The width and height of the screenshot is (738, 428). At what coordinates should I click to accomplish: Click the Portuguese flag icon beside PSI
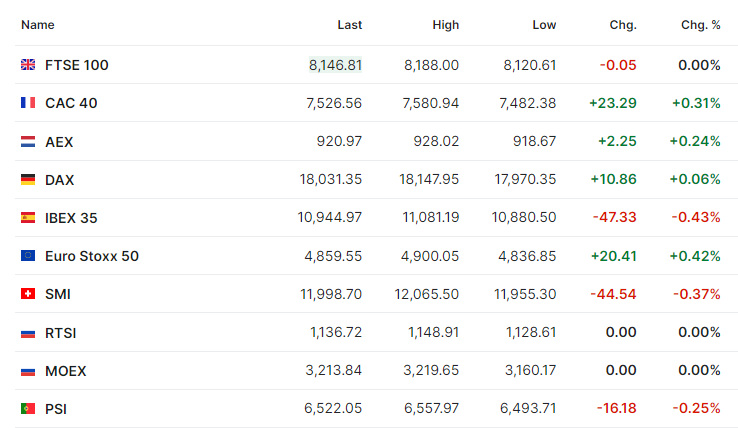point(28,408)
